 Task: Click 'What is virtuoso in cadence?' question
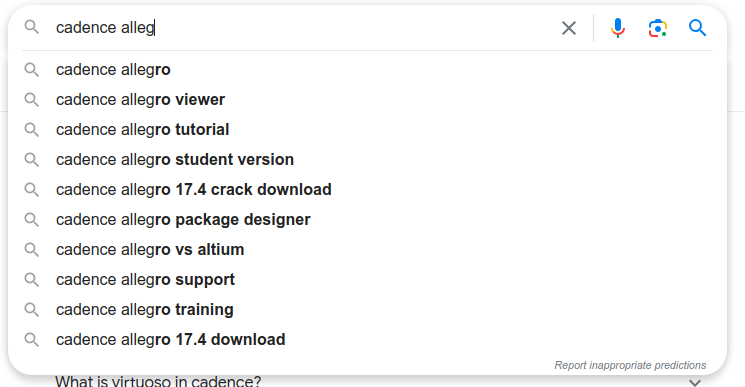pos(158,381)
